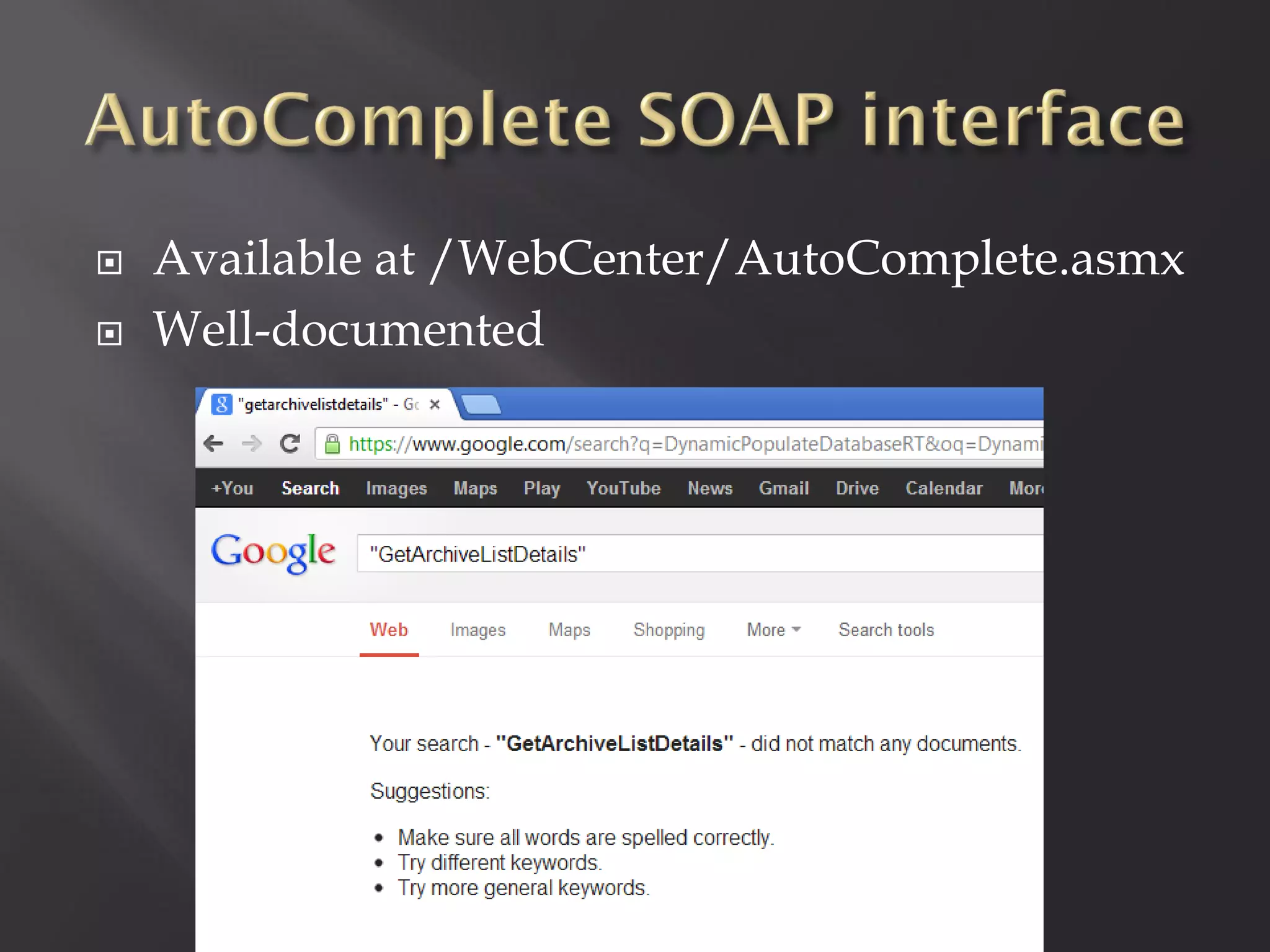Click "Try more general keywords." suggestion
The height and width of the screenshot is (952, 1270).
(524, 888)
